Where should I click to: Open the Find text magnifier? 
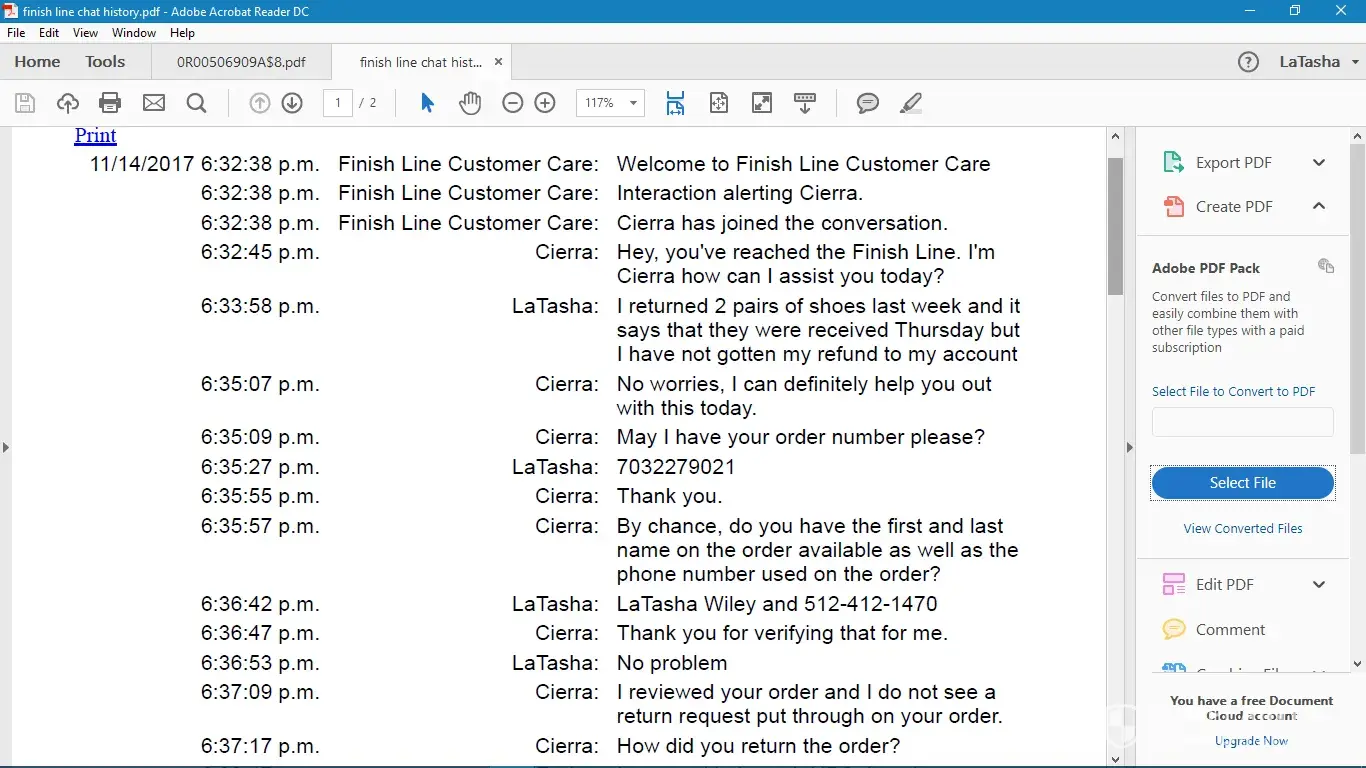(x=196, y=103)
